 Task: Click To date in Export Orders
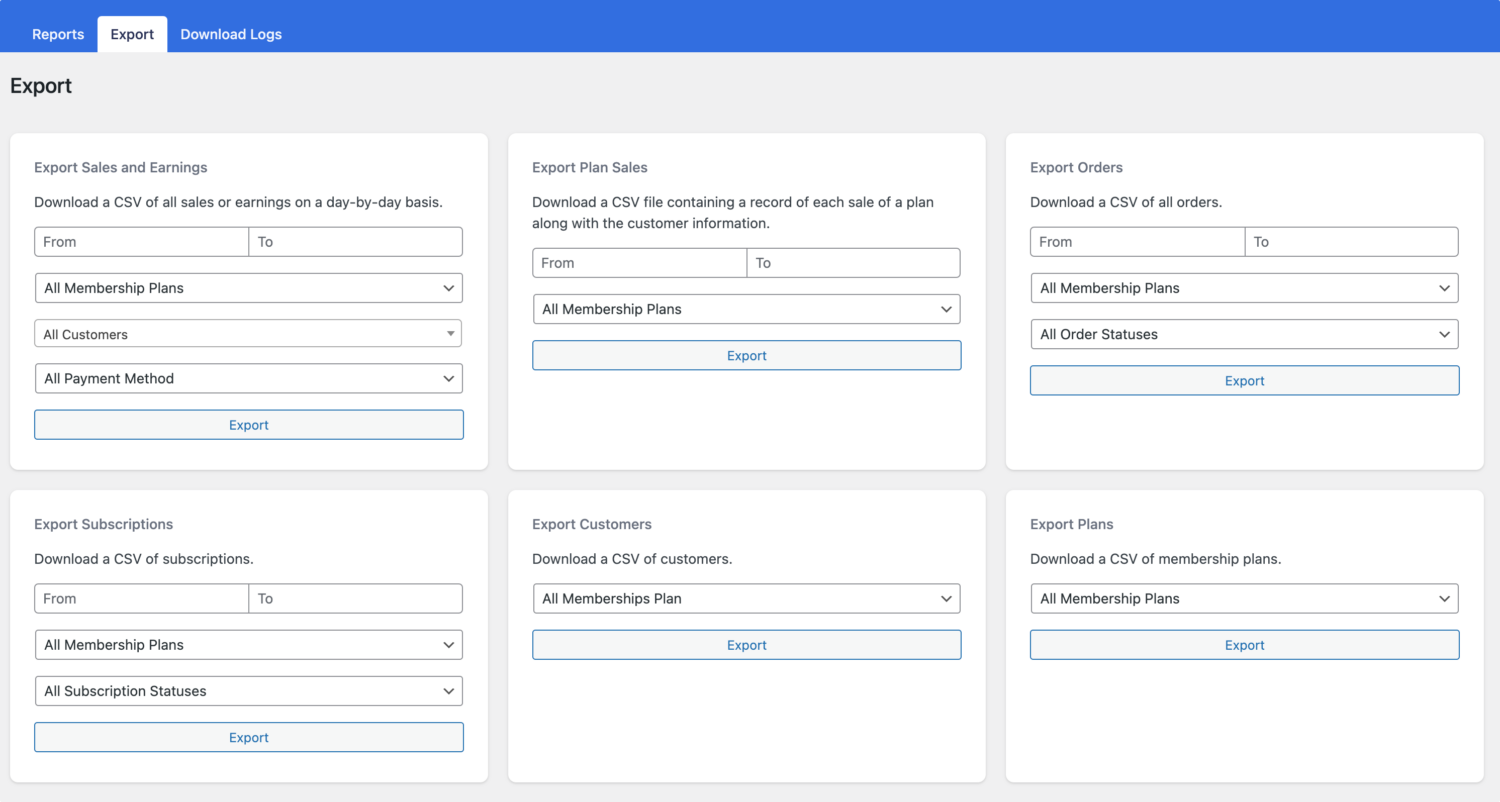pyautogui.click(x=1352, y=242)
